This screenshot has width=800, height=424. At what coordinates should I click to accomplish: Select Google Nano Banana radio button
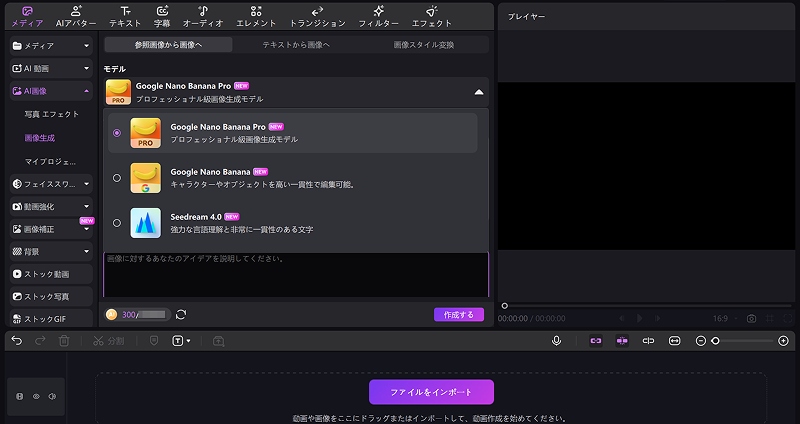117,178
